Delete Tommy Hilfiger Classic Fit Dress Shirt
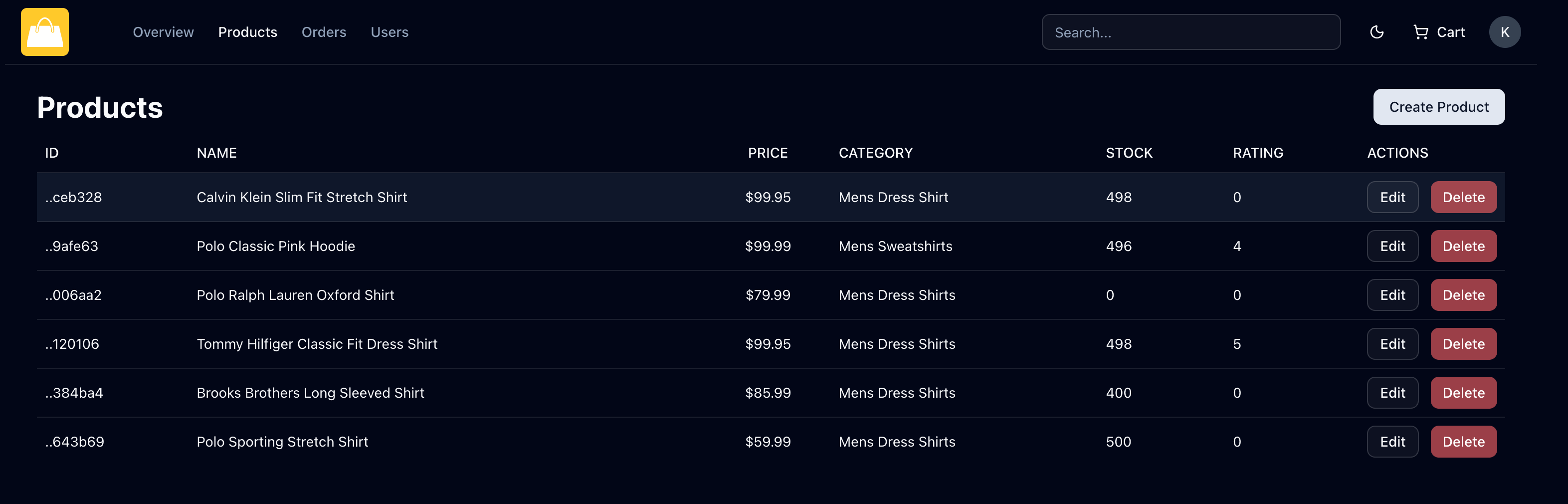The image size is (1568, 504). (1463, 344)
